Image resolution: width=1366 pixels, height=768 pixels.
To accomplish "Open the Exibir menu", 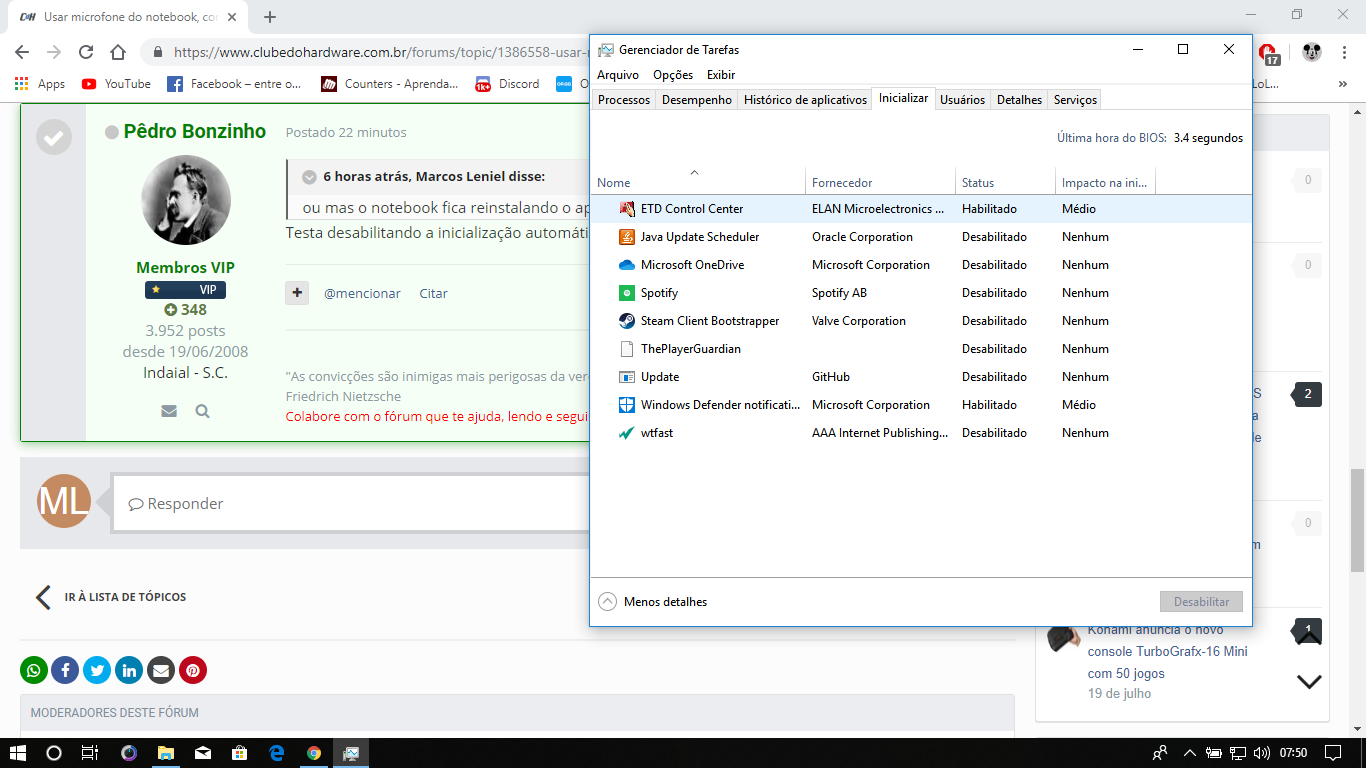I will pos(721,75).
